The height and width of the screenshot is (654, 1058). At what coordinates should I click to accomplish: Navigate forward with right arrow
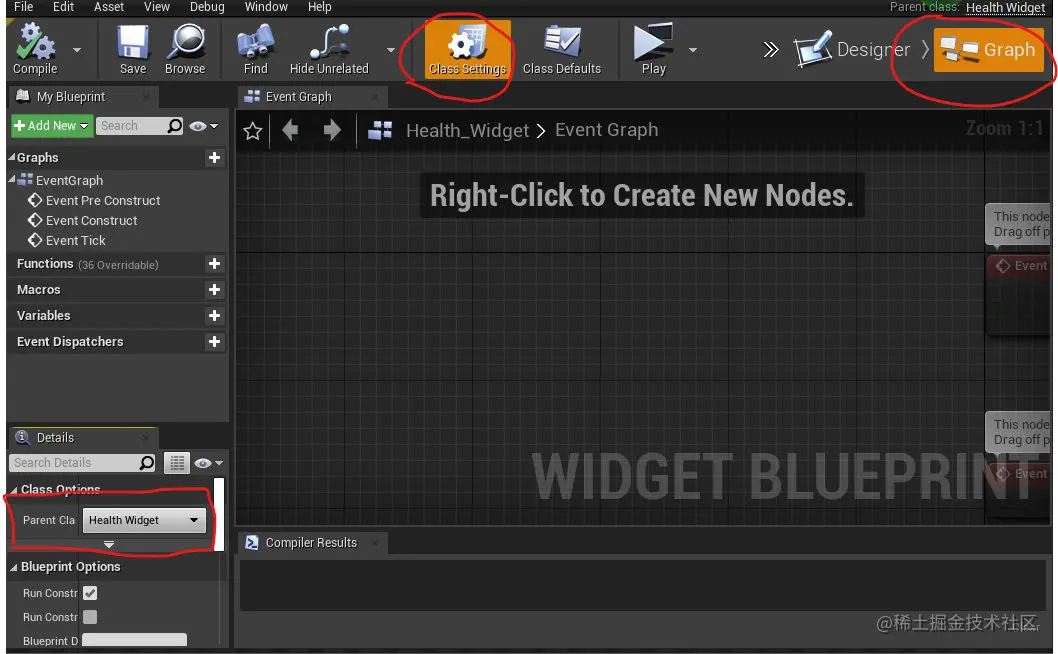331,130
